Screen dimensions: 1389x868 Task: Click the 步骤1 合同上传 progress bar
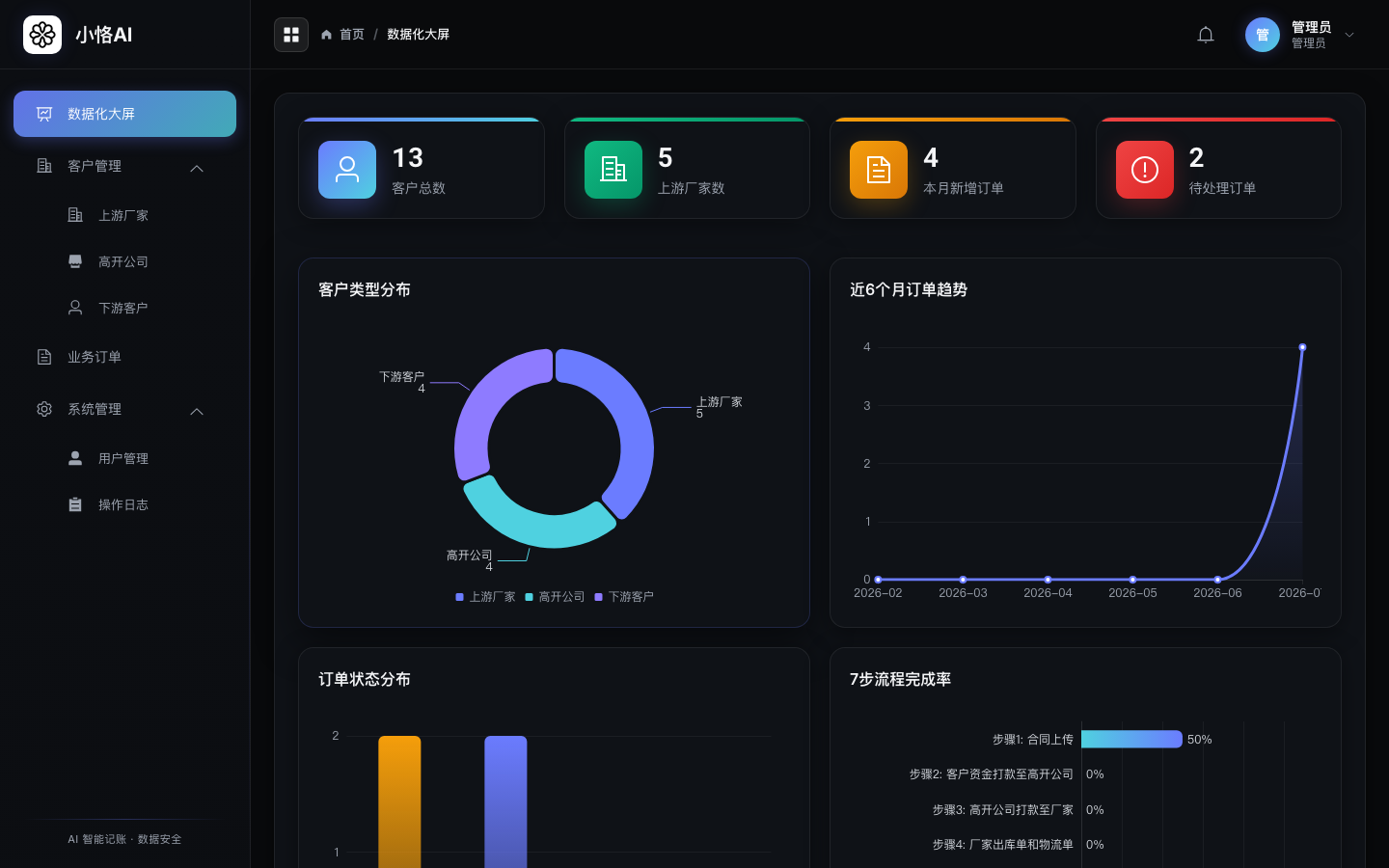click(x=1131, y=739)
